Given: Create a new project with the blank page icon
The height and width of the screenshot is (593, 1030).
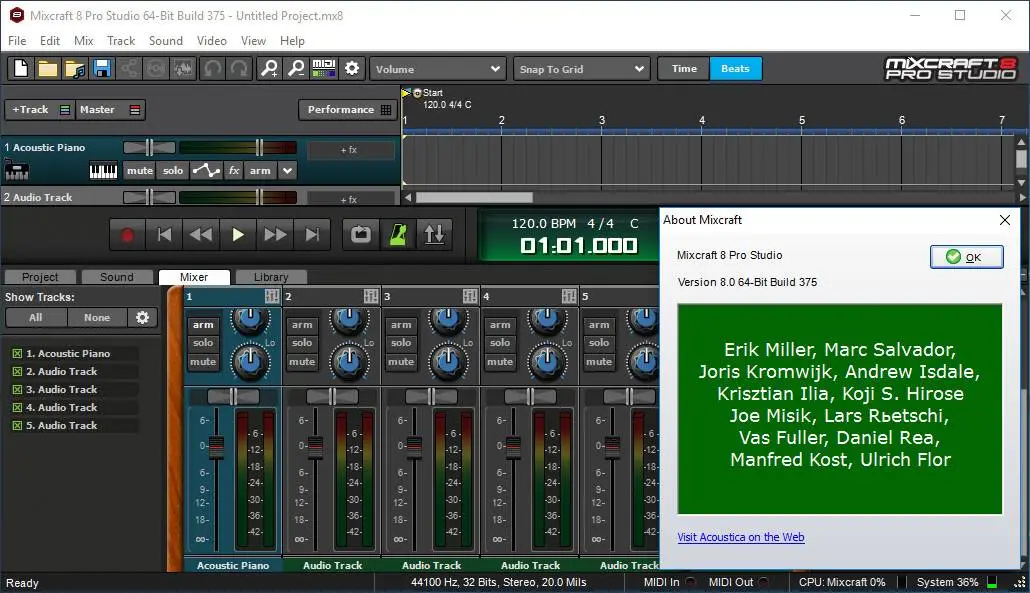Looking at the screenshot, I should tap(20, 68).
